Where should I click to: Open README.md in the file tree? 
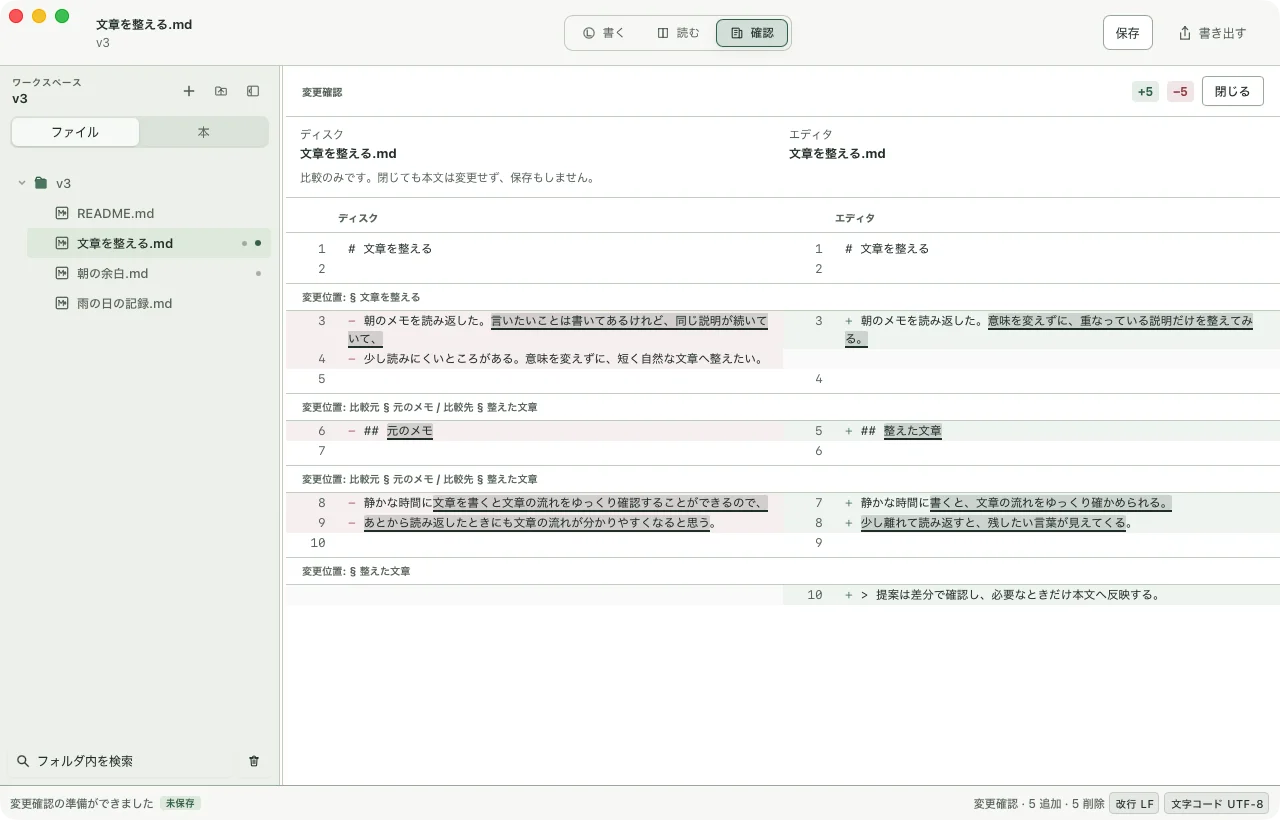click(x=149, y=213)
